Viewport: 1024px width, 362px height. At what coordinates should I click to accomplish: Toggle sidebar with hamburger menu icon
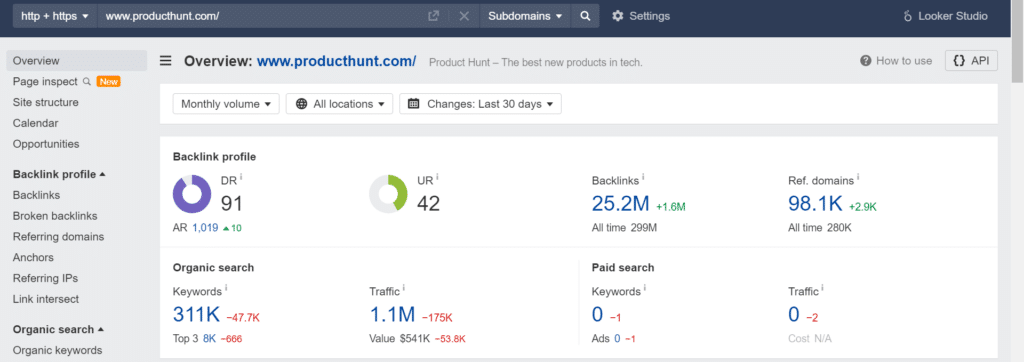166,61
